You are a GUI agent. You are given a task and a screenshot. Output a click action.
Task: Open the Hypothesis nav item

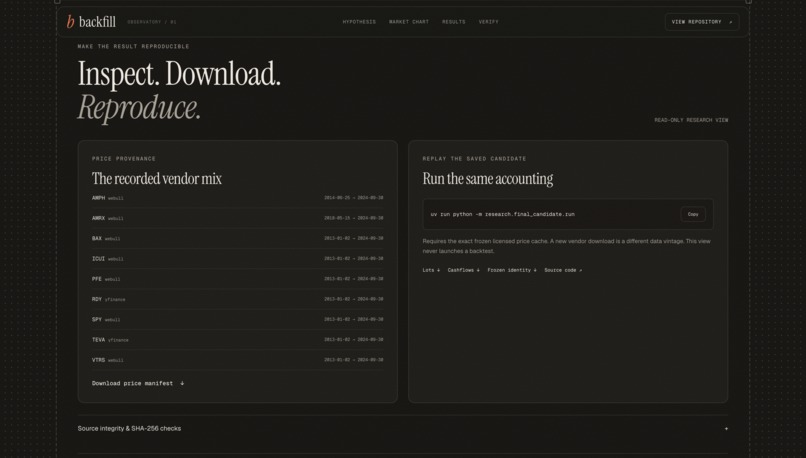tap(359, 22)
